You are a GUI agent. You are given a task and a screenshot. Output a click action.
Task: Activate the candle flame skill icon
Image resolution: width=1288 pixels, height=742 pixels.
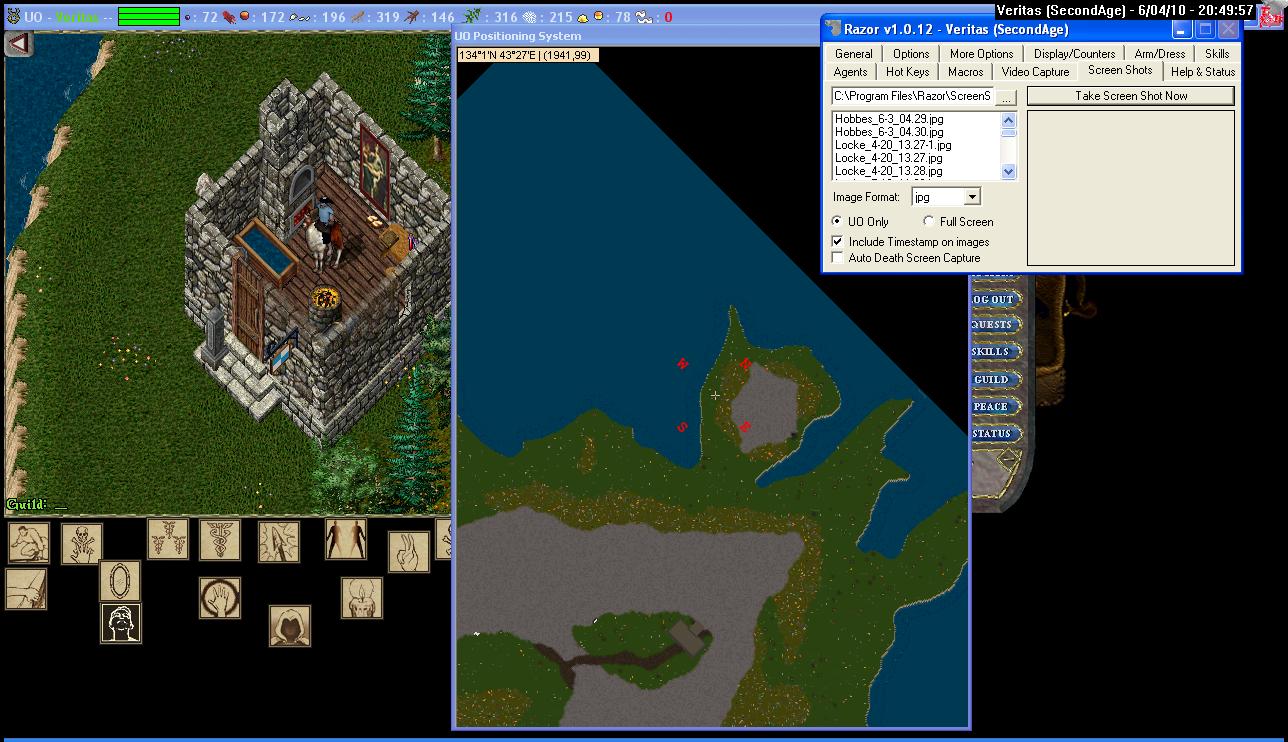(361, 598)
